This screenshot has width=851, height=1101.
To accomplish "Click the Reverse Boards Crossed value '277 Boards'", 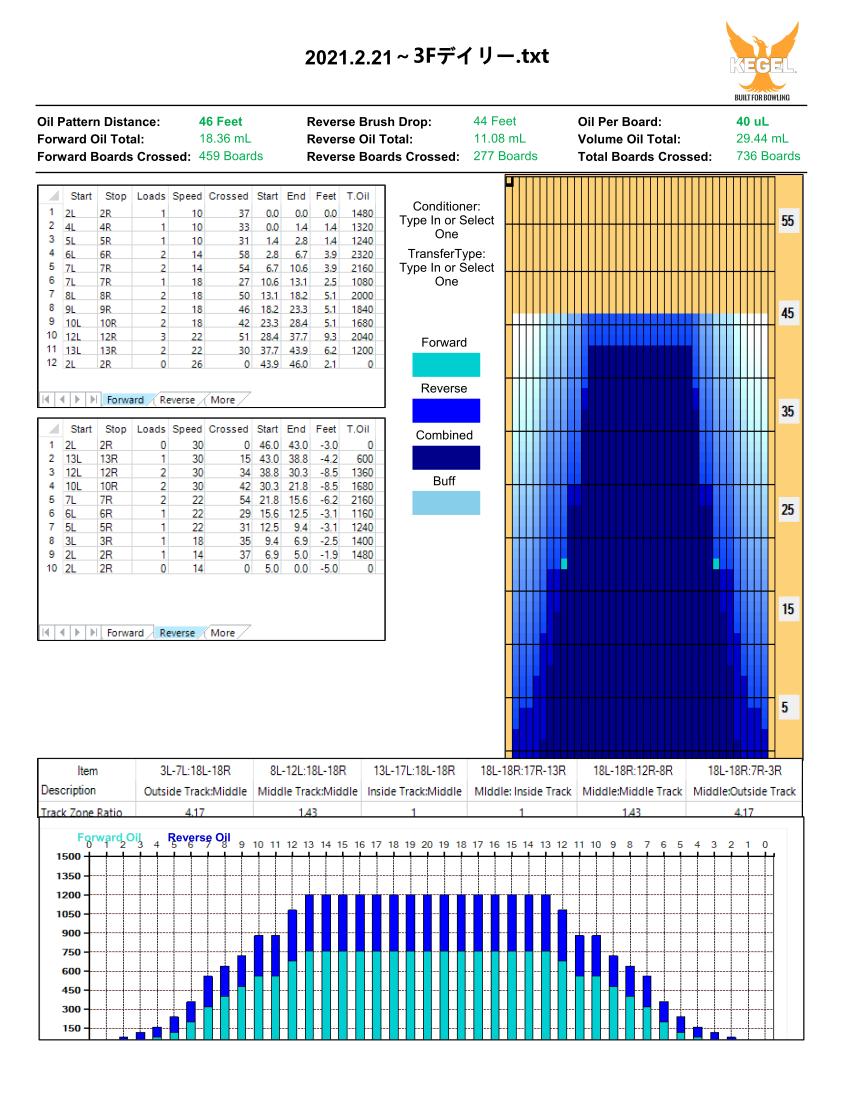I will point(506,156).
